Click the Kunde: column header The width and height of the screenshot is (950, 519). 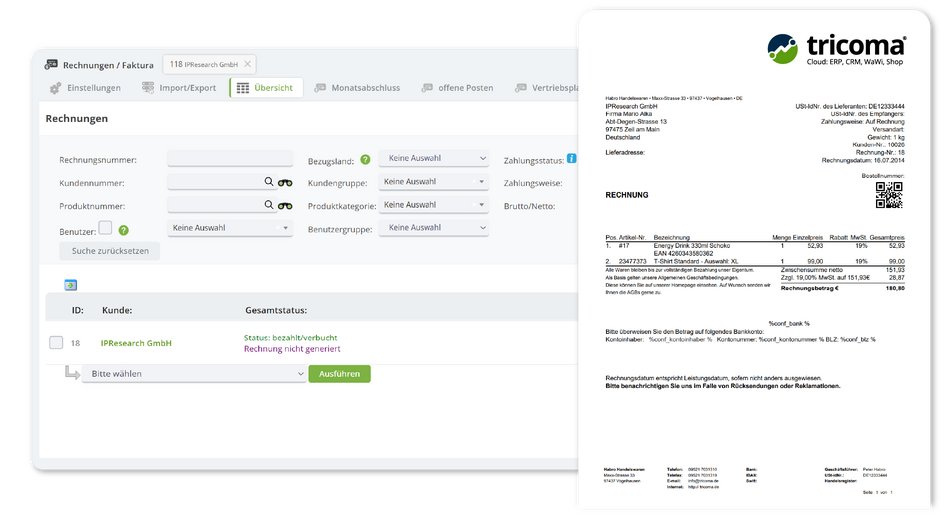point(117,310)
